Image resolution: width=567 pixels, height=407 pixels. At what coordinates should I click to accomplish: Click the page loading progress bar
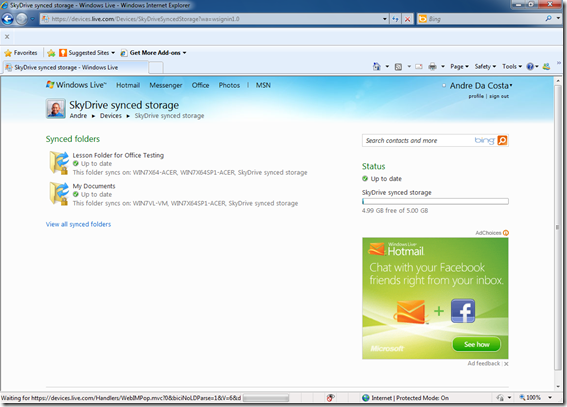(266, 398)
